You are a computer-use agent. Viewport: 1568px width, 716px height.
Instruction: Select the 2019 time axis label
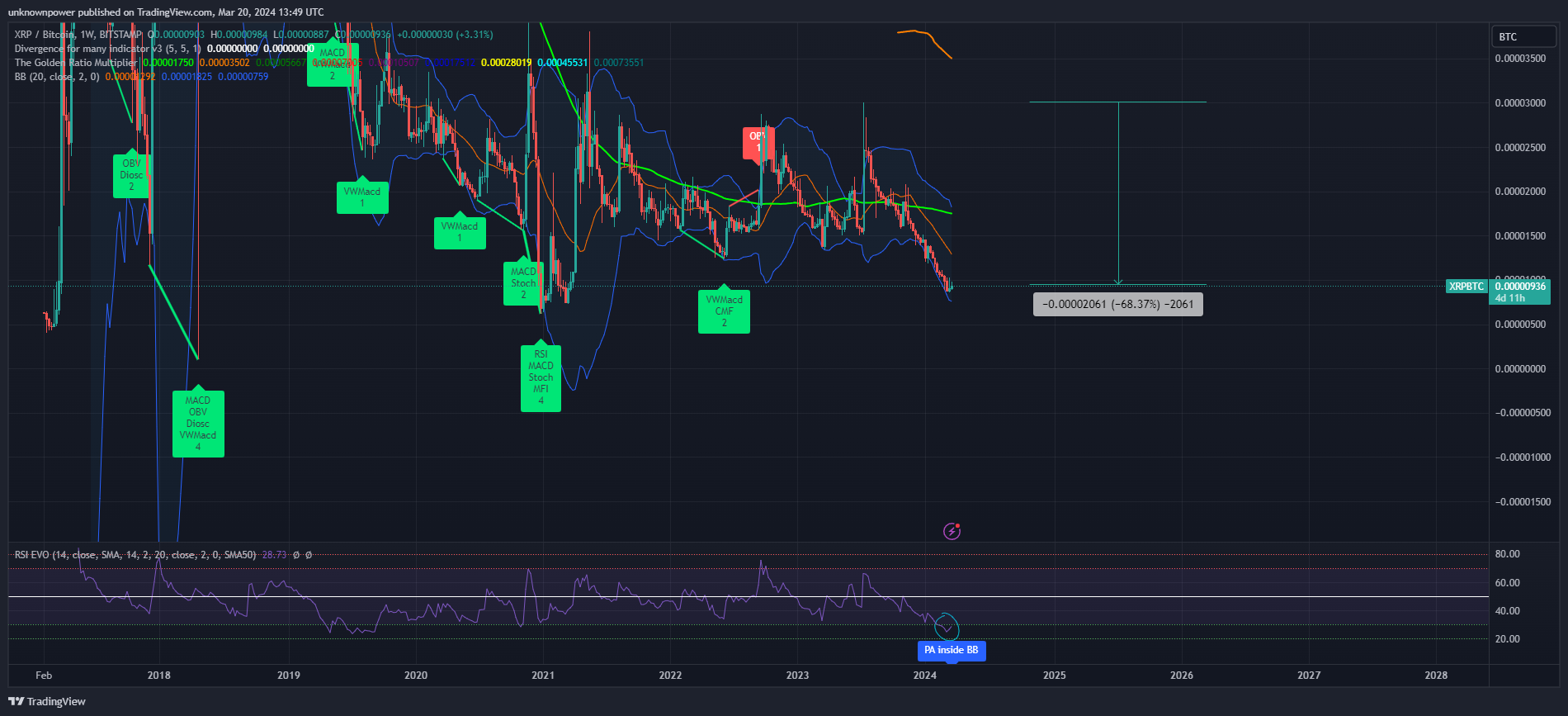289,676
